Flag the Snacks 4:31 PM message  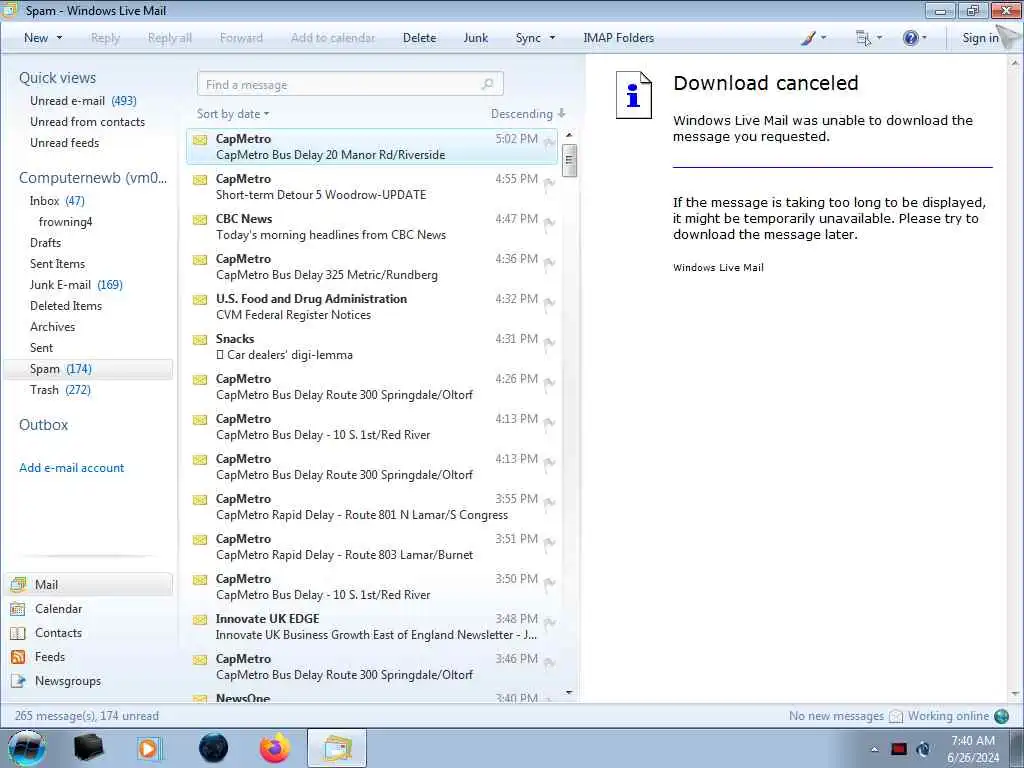tap(549, 343)
